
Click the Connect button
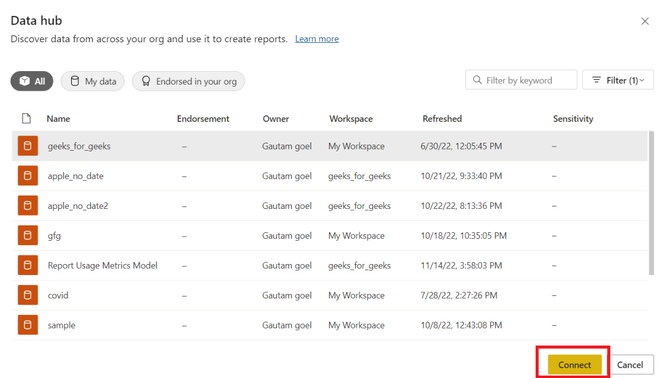pyautogui.click(x=575, y=365)
